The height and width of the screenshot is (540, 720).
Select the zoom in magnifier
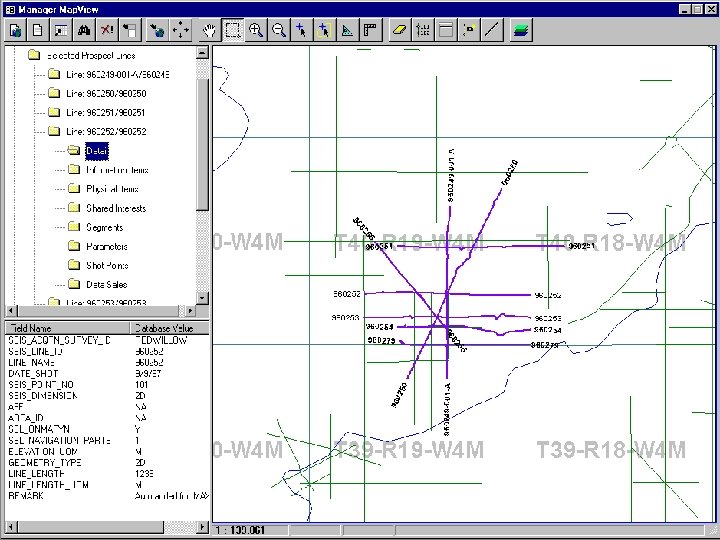[x=256, y=30]
